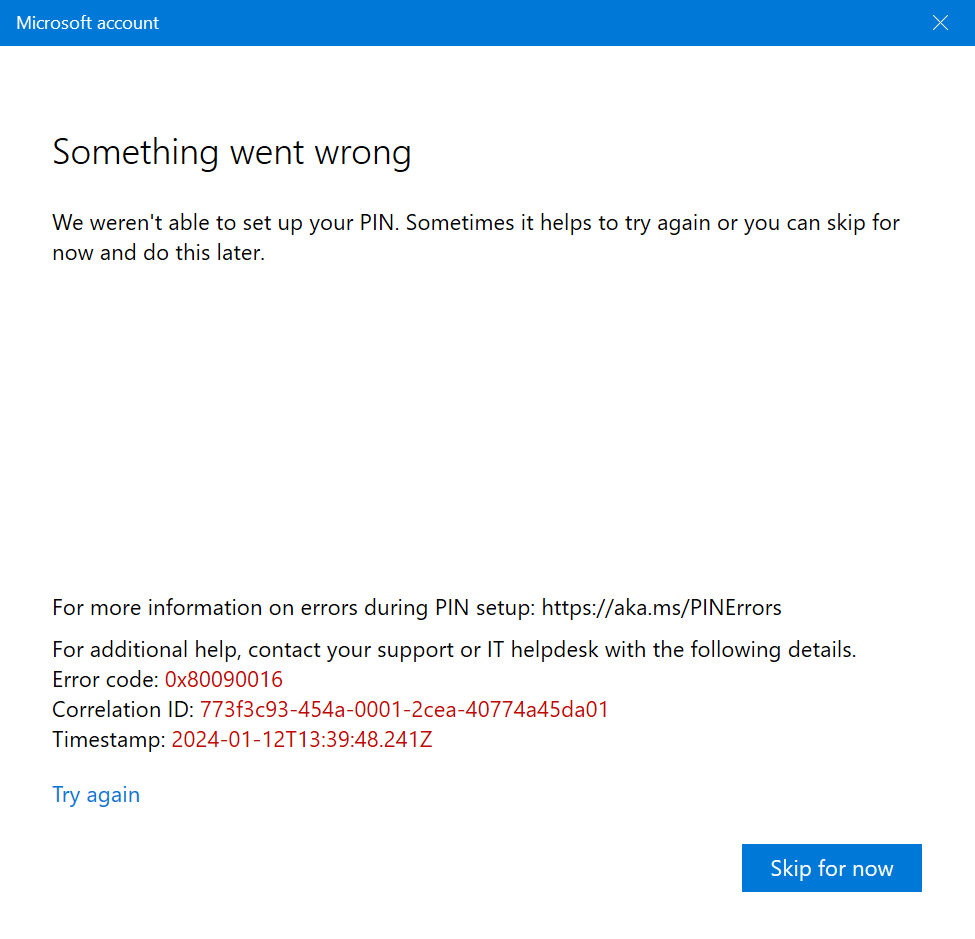Click the https://aka.ms/PINErrors URL text
The image size is (975, 939).
click(662, 608)
